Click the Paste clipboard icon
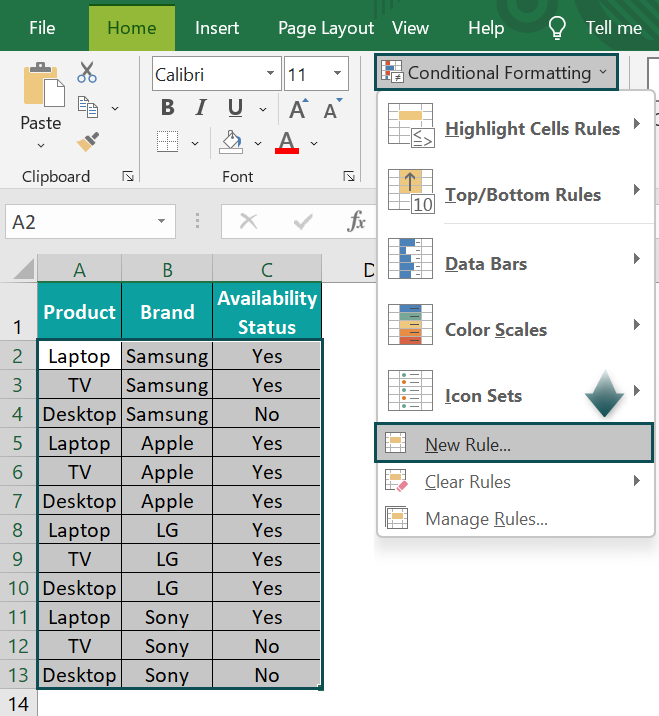This screenshot has height=716, width=659. point(43,85)
